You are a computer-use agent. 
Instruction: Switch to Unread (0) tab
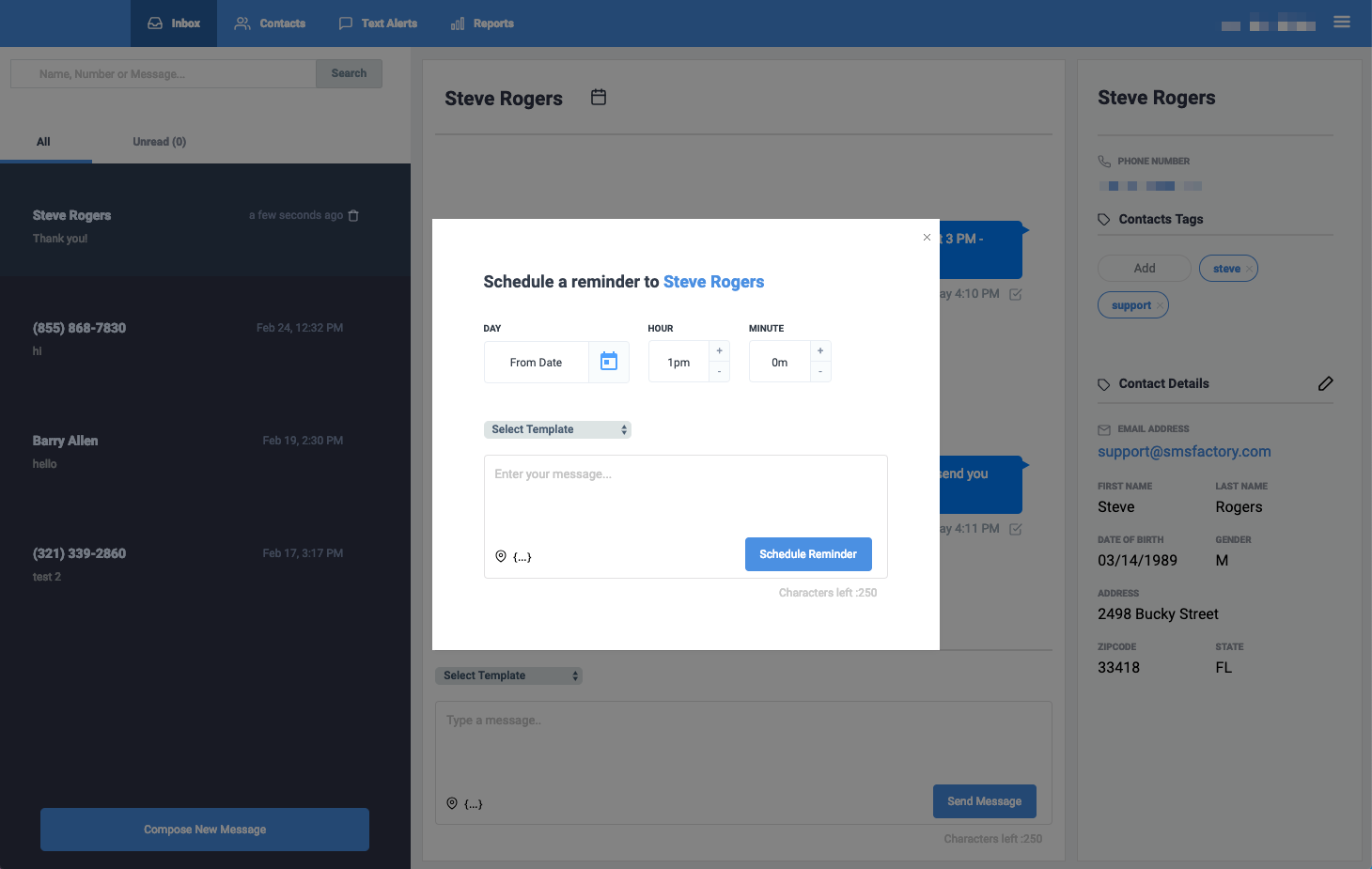160,142
